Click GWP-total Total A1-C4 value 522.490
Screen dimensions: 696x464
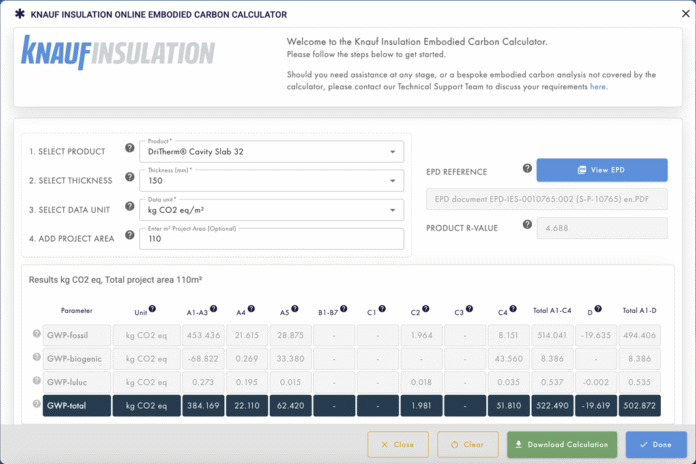point(552,406)
